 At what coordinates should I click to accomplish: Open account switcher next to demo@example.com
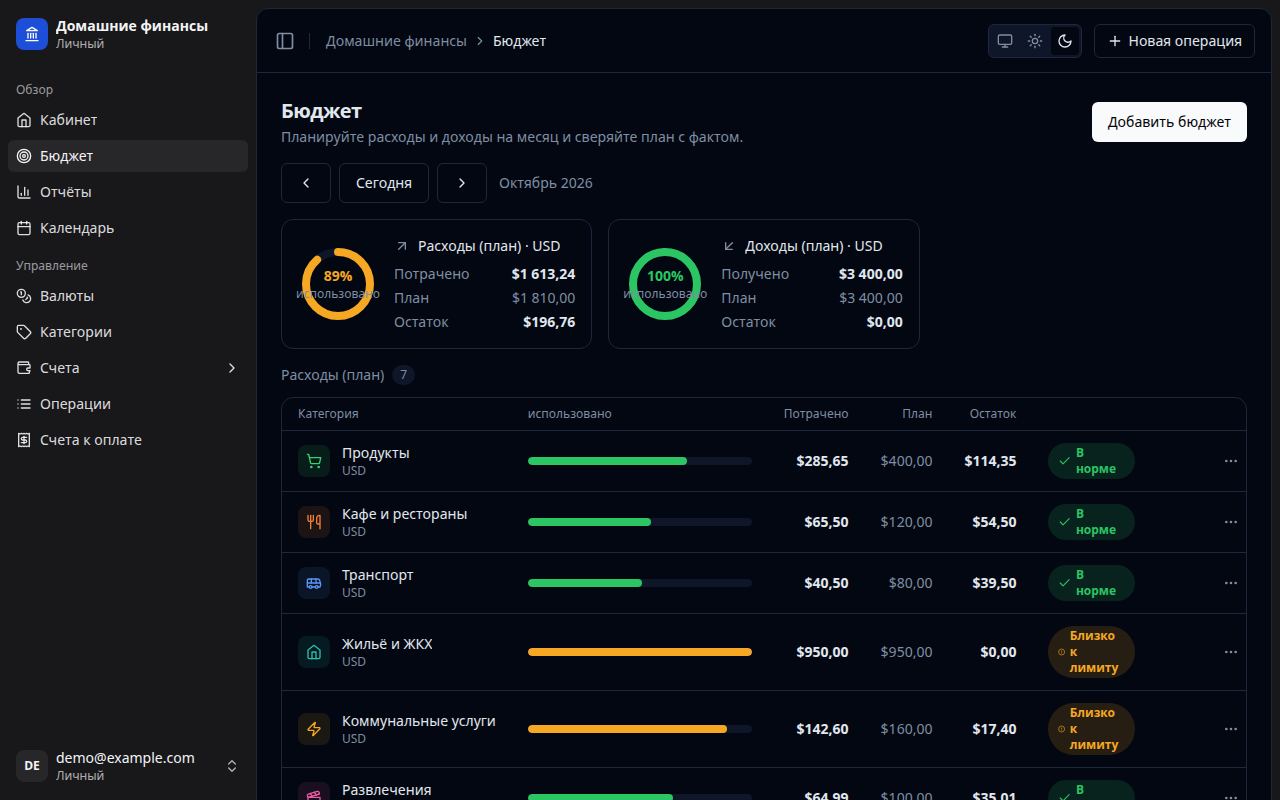click(232, 766)
